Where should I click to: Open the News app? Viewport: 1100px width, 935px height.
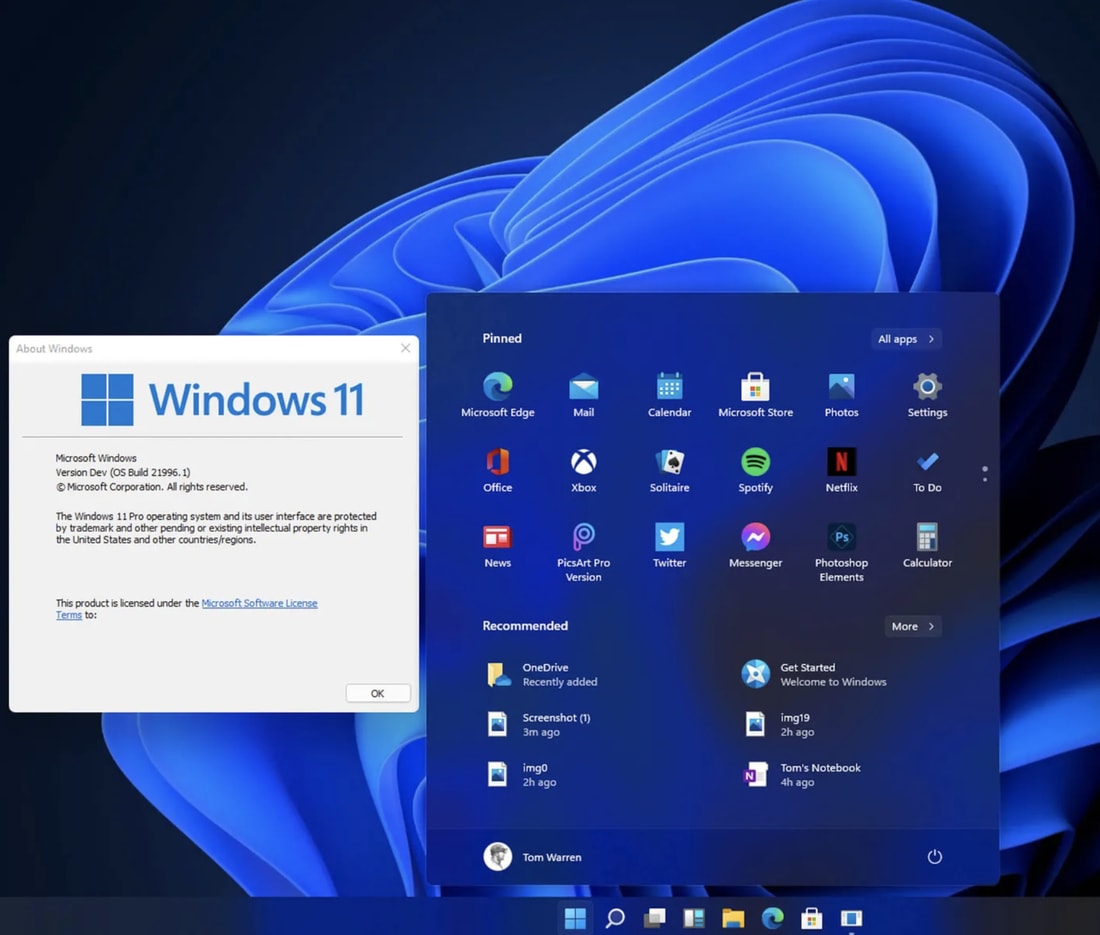(x=497, y=545)
